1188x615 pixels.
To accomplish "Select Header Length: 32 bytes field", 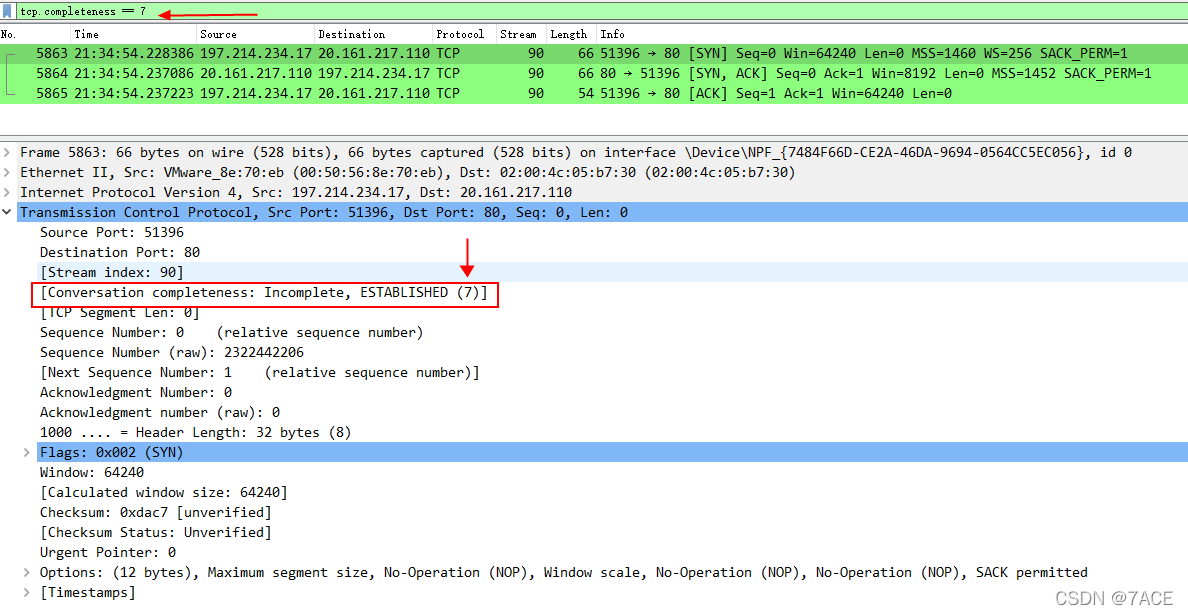I will click(x=195, y=432).
